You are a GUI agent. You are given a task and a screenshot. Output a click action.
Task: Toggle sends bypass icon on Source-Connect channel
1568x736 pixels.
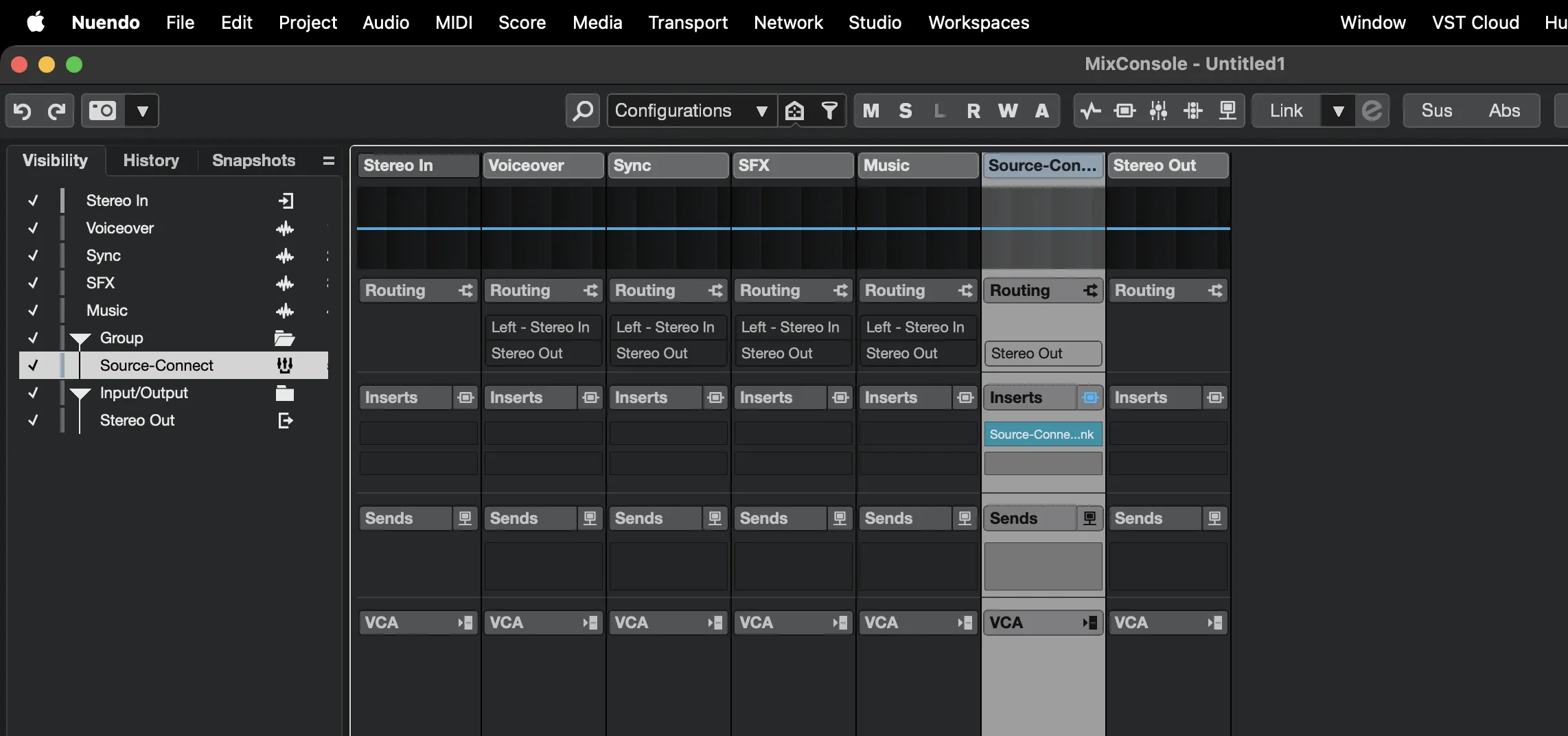1089,518
